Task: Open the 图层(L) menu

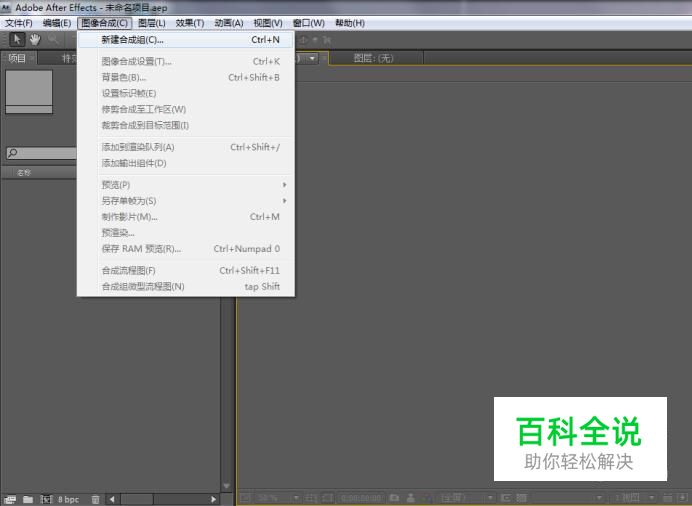Action: 151,23
